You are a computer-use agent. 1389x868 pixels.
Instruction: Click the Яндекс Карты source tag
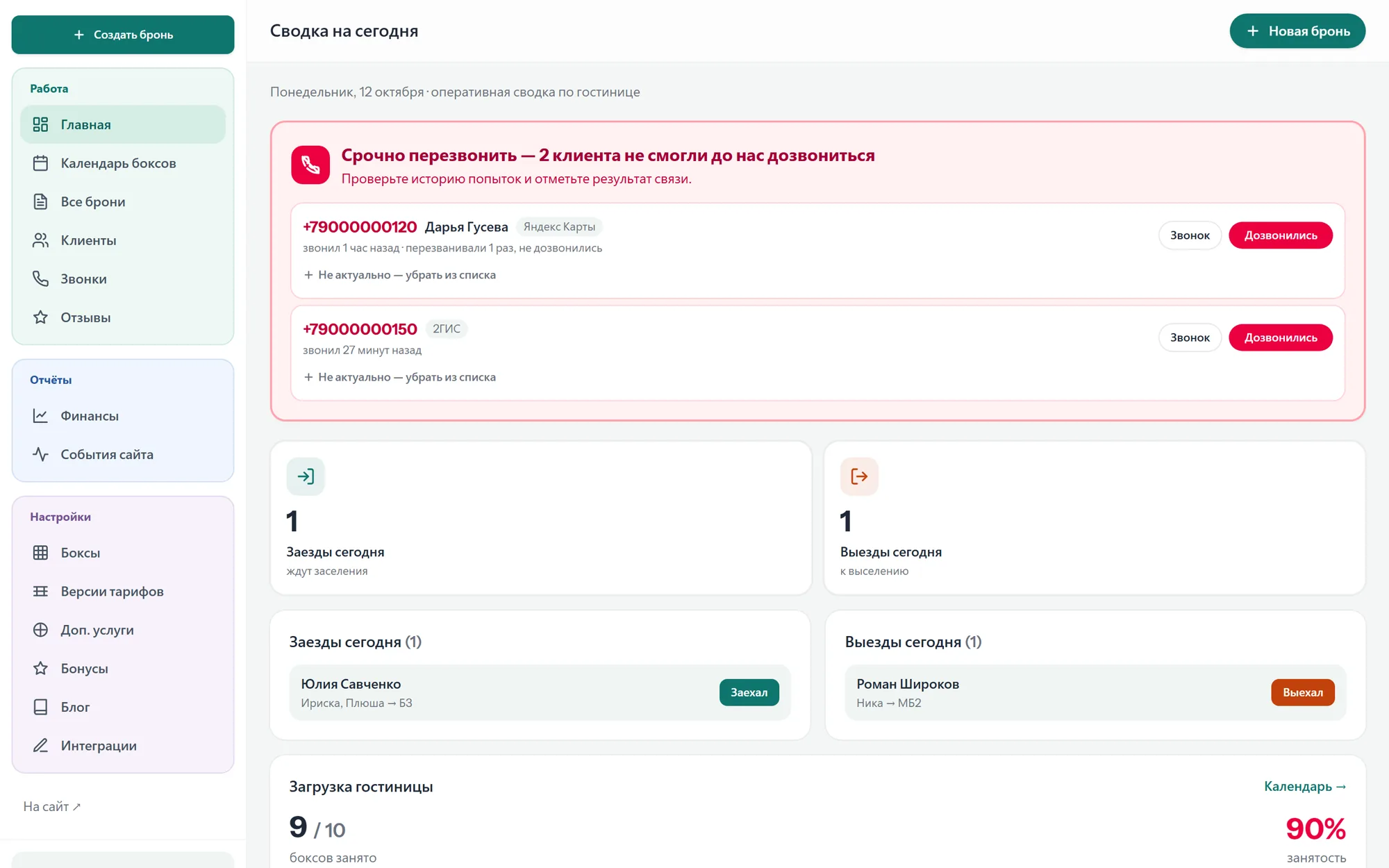tap(559, 227)
